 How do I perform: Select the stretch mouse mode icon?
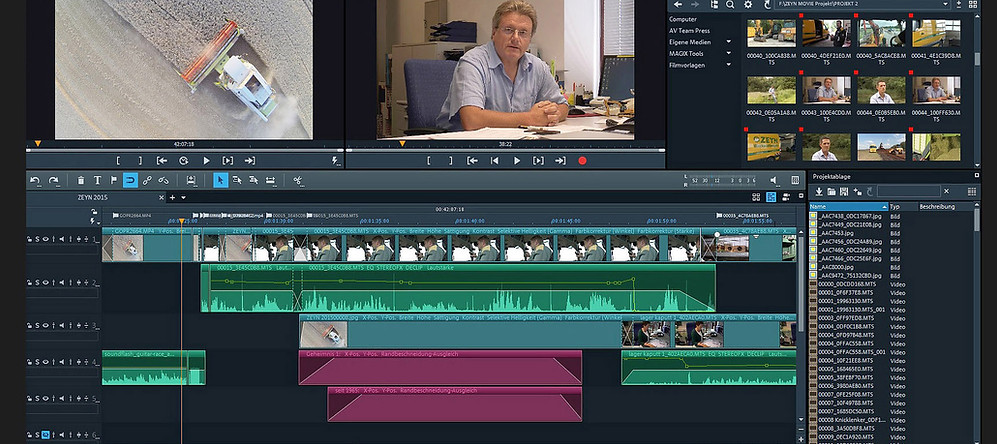[270, 181]
